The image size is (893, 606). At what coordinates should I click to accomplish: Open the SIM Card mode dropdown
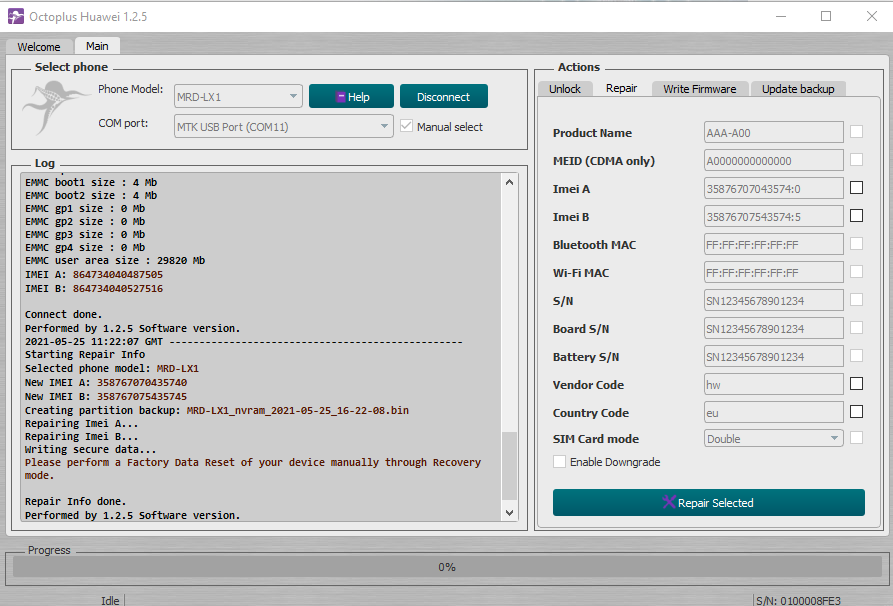coord(774,439)
